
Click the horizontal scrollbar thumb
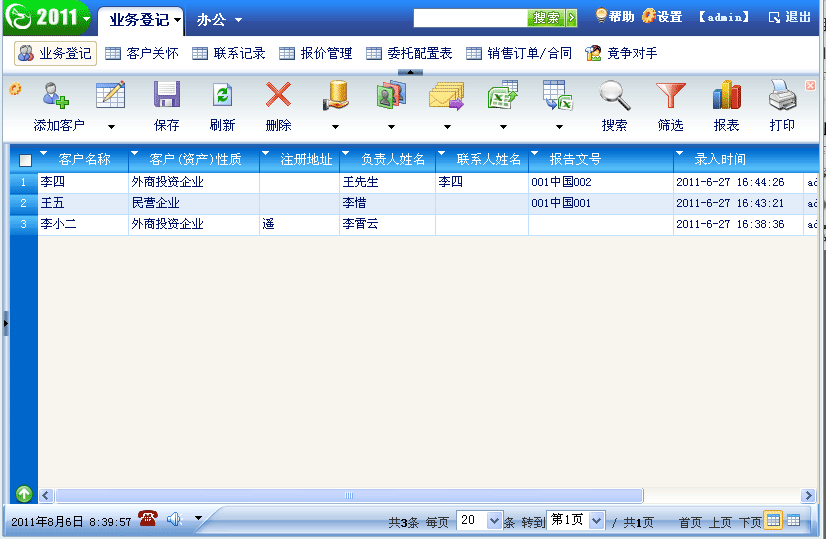point(350,495)
